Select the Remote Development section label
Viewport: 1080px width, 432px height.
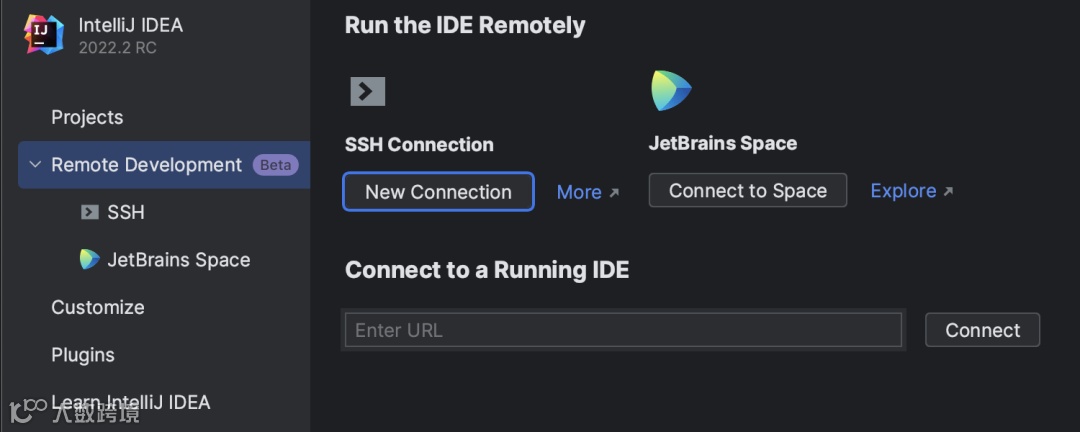click(x=146, y=165)
